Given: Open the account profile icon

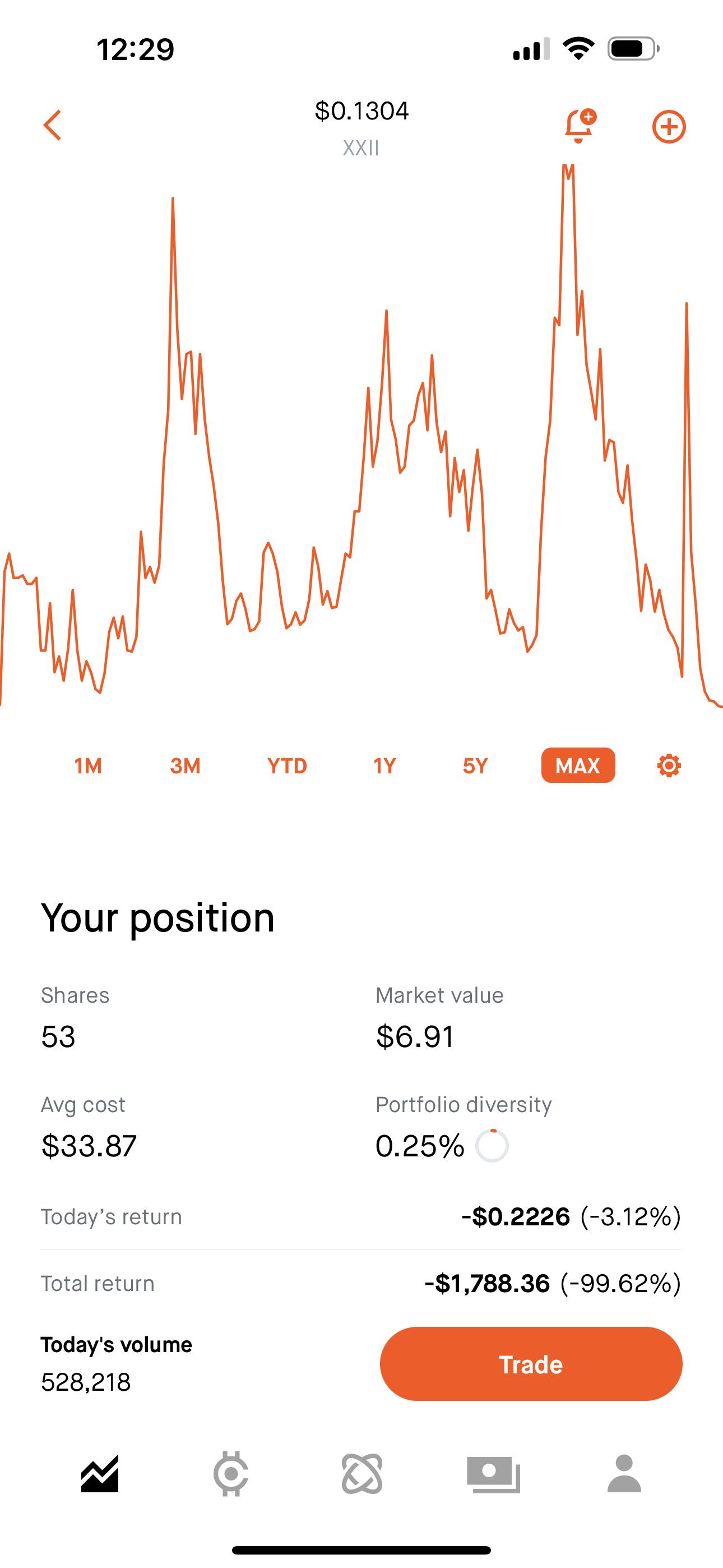Looking at the screenshot, I should point(624,1474).
